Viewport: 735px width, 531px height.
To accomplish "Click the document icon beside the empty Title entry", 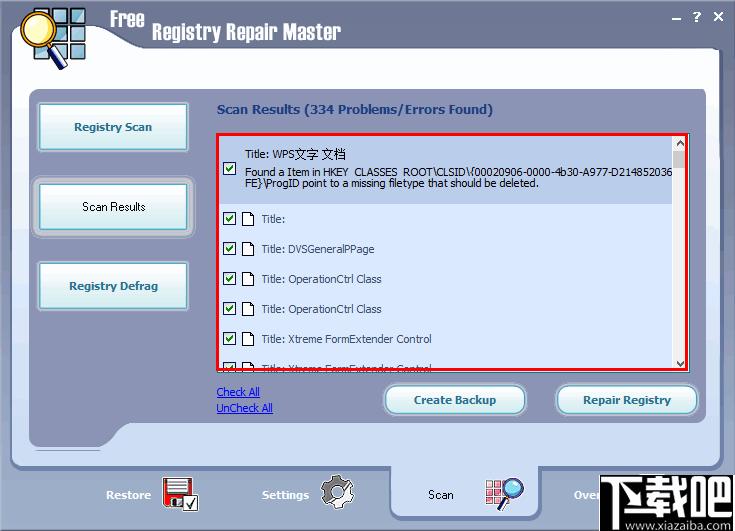I will click(x=248, y=219).
